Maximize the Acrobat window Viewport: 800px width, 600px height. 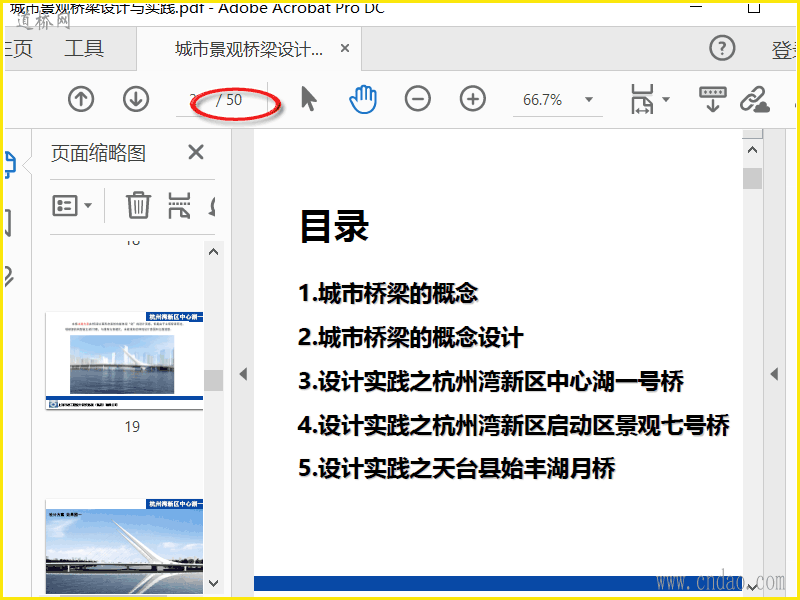coord(754,8)
